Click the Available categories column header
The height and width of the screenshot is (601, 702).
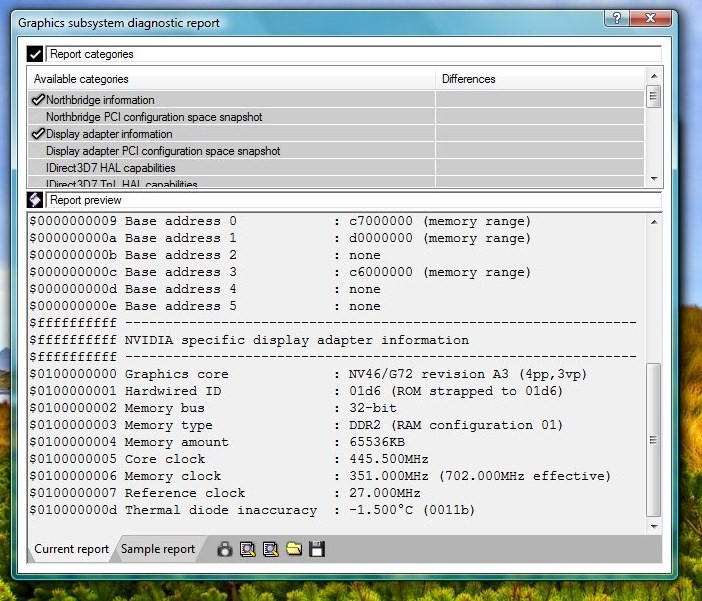pyautogui.click(x=231, y=79)
